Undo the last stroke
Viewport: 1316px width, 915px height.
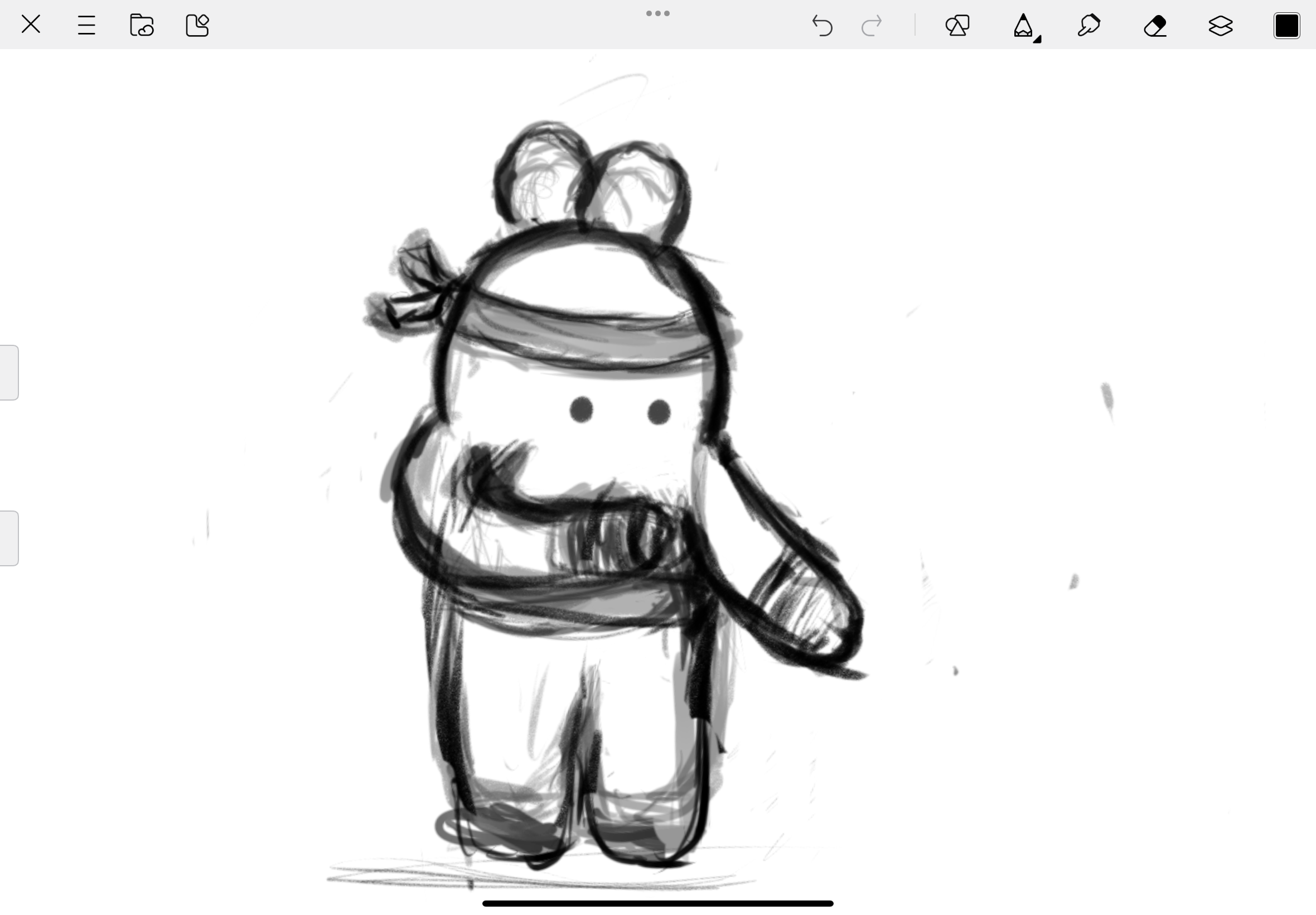tap(822, 26)
